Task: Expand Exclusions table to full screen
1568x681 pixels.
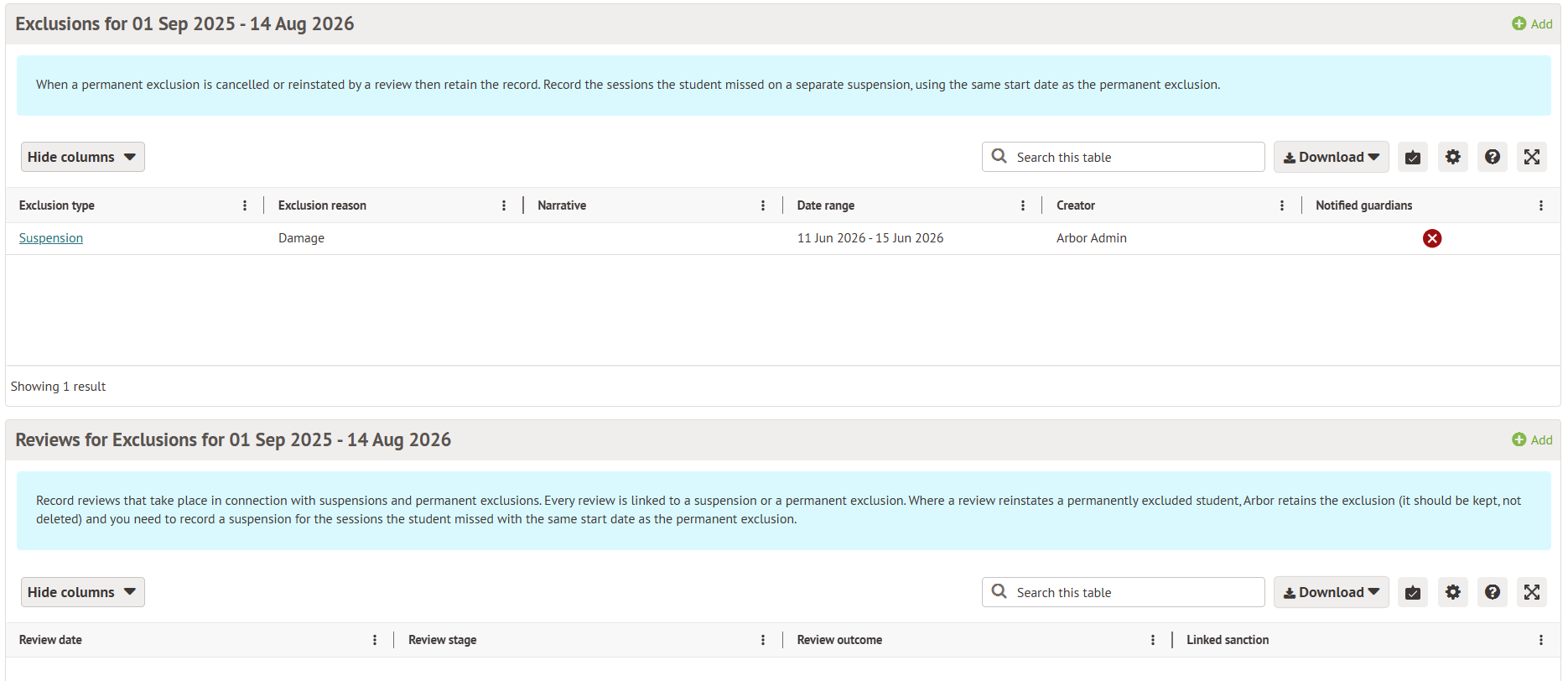Action: tap(1532, 157)
